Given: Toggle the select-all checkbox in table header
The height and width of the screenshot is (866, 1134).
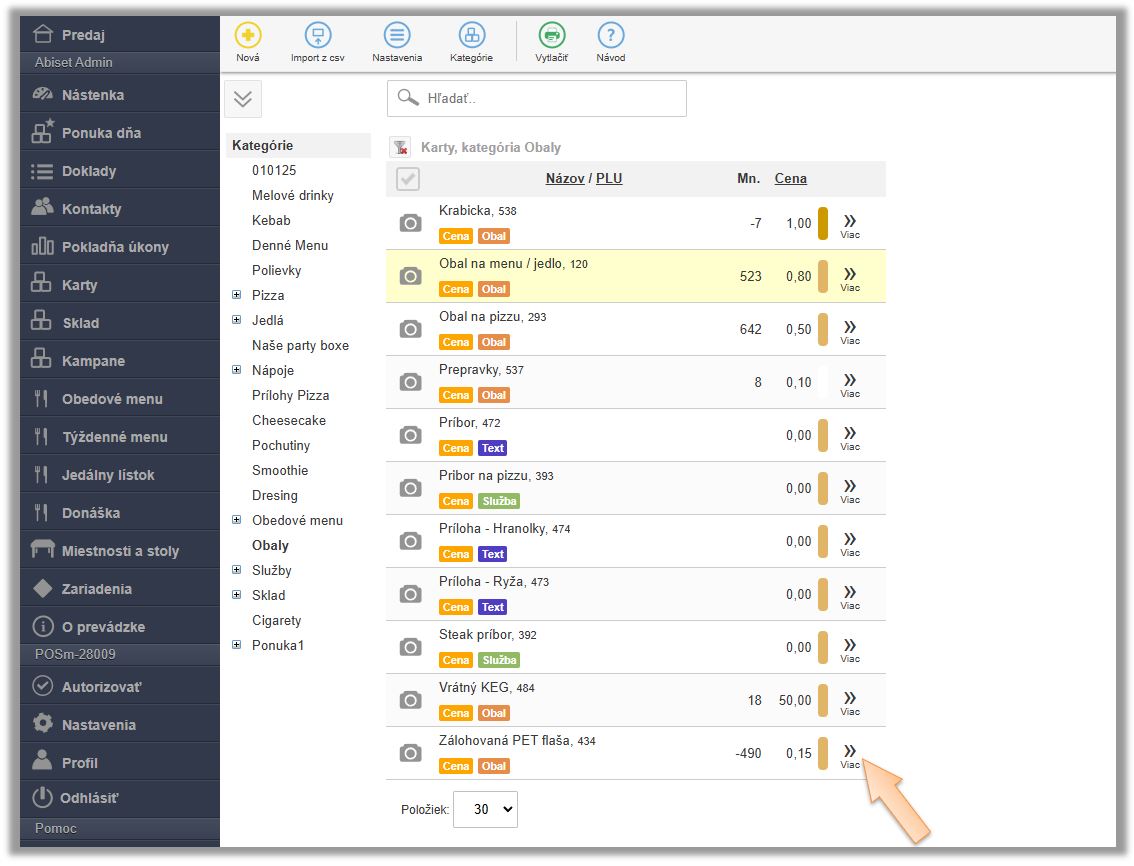Looking at the screenshot, I should point(408,179).
